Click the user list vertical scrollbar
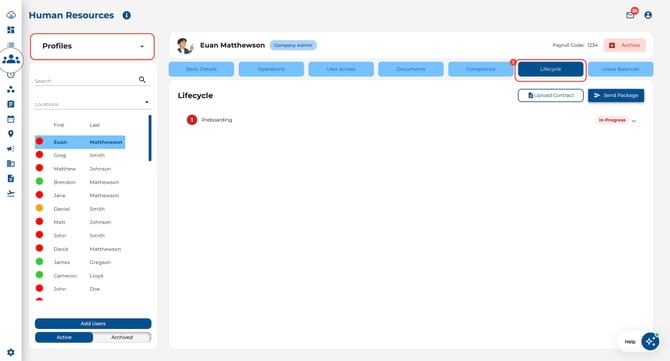The height and width of the screenshot is (361, 670). [150, 138]
